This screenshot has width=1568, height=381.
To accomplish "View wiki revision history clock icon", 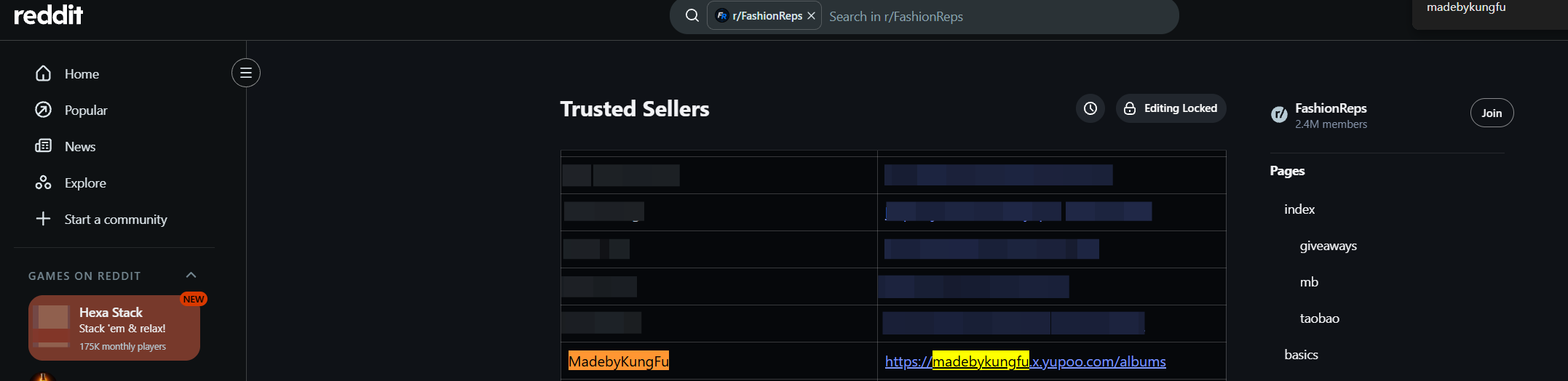I will [1090, 108].
